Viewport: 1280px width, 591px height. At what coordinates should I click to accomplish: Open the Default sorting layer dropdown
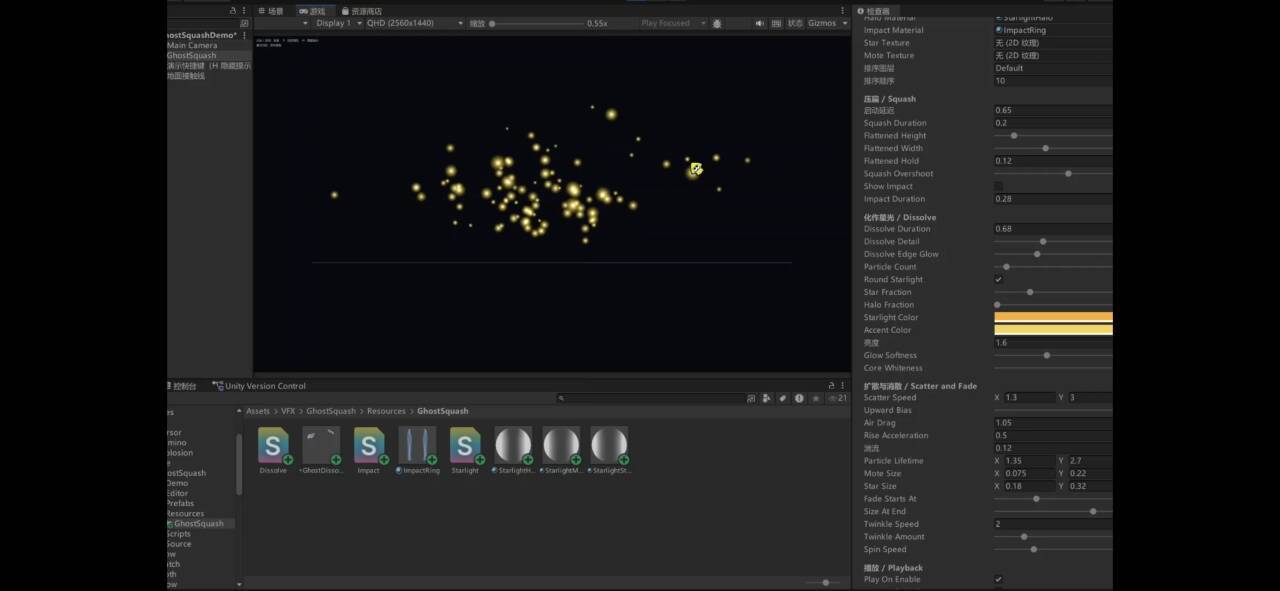pos(1053,68)
